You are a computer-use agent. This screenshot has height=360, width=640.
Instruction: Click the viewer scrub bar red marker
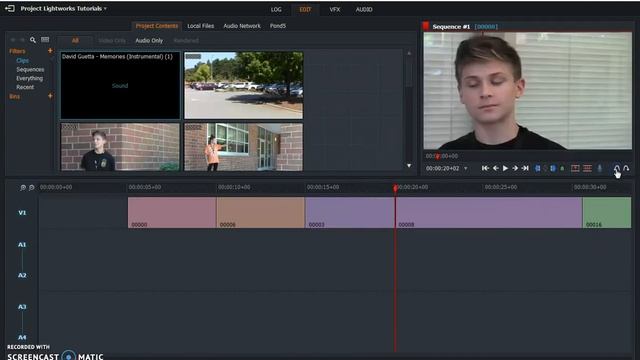437,156
